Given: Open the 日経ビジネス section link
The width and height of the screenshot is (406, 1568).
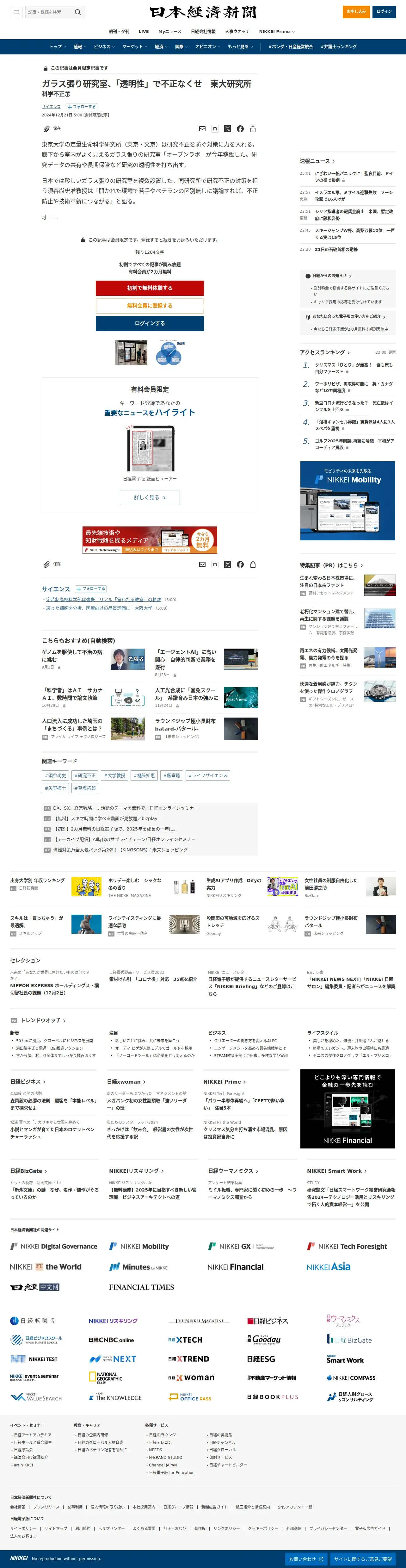Looking at the screenshot, I should pos(28,1082).
